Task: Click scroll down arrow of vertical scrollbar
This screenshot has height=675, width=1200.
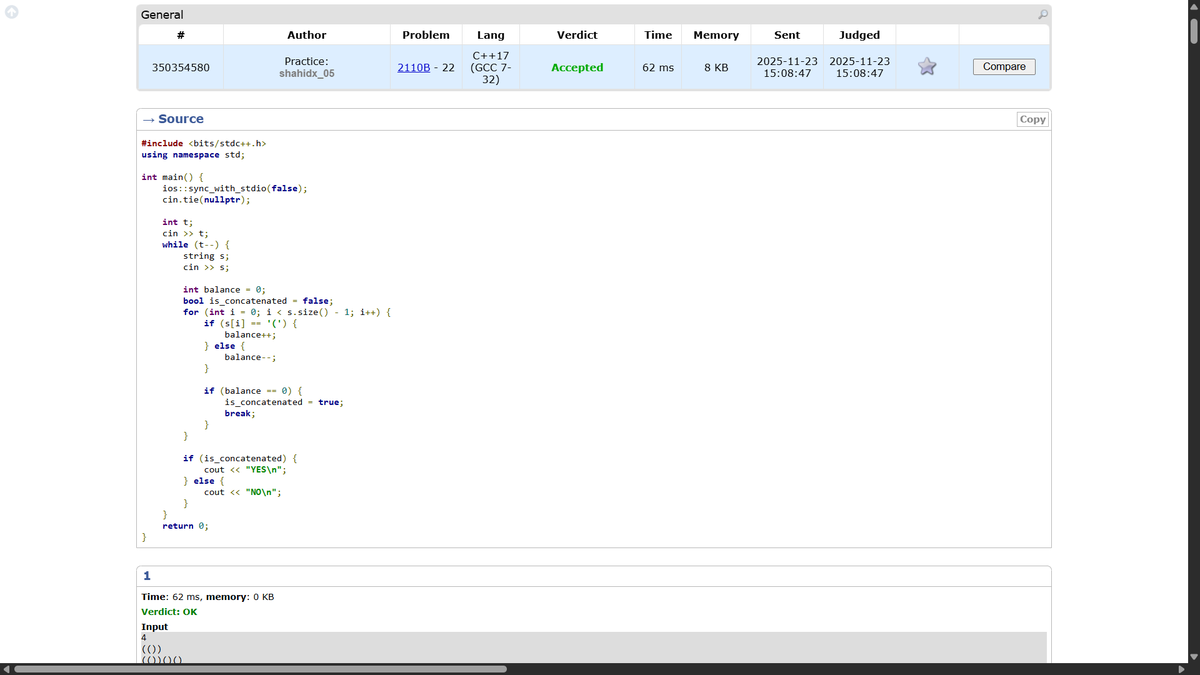Action: (x=1193, y=656)
